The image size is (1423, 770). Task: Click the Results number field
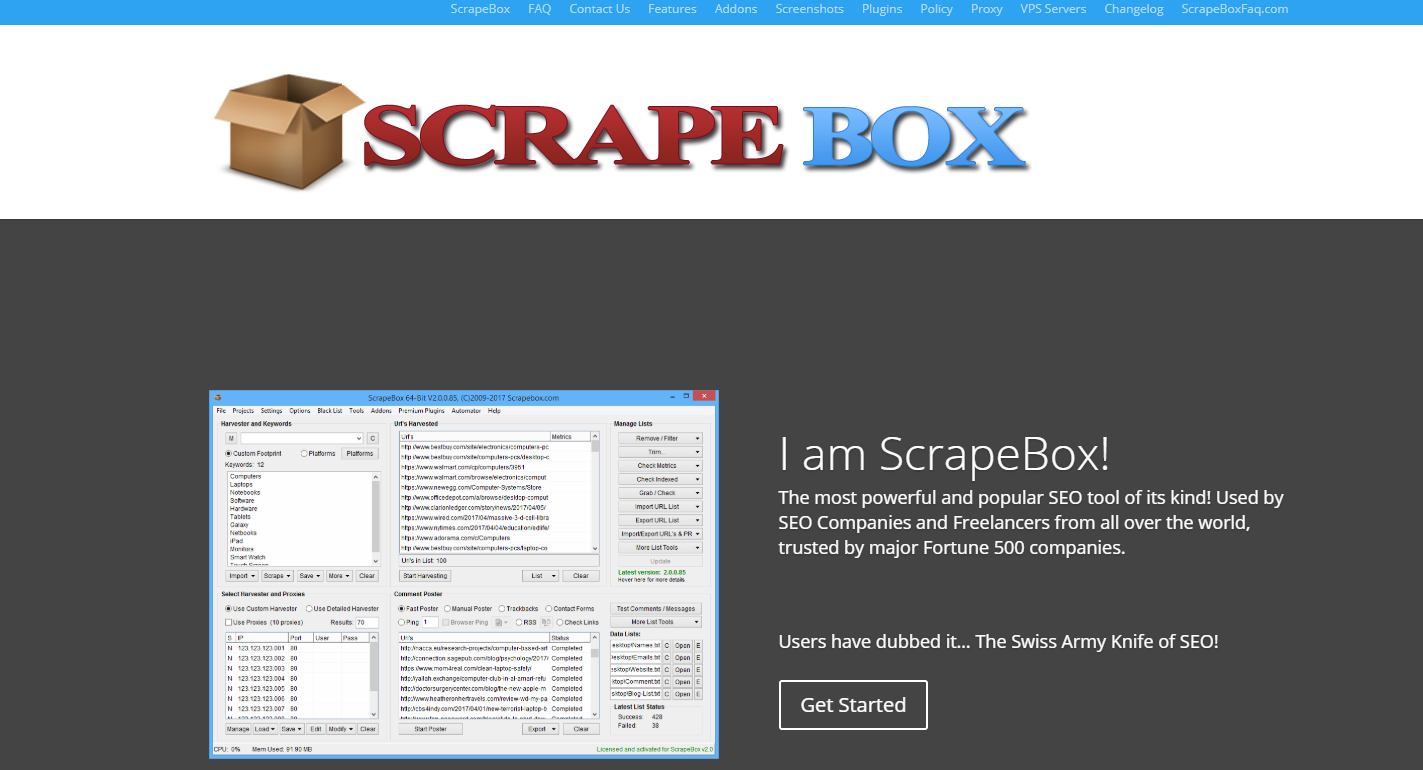[x=367, y=622]
